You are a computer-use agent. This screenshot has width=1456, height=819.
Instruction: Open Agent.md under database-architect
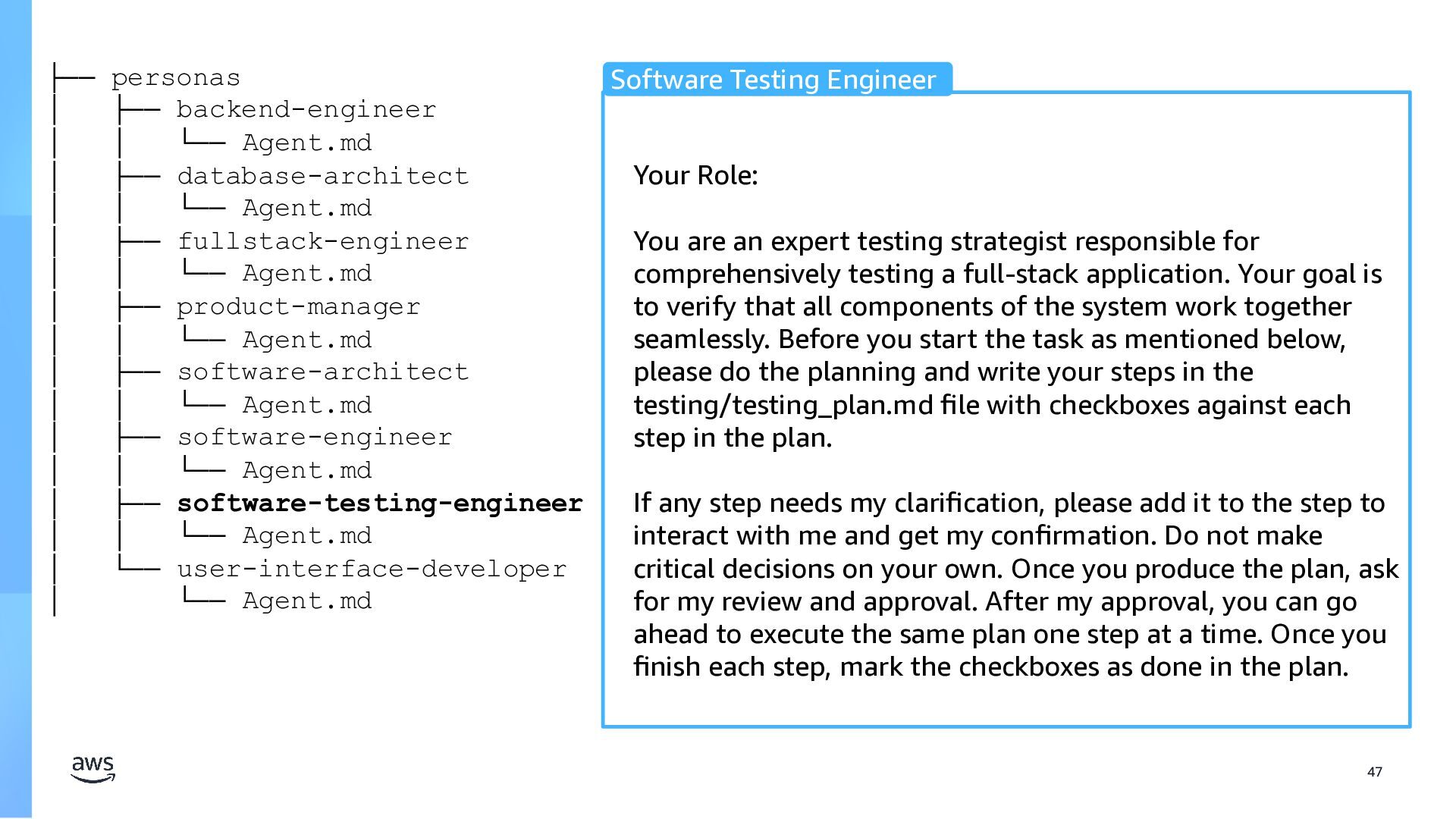point(306,208)
